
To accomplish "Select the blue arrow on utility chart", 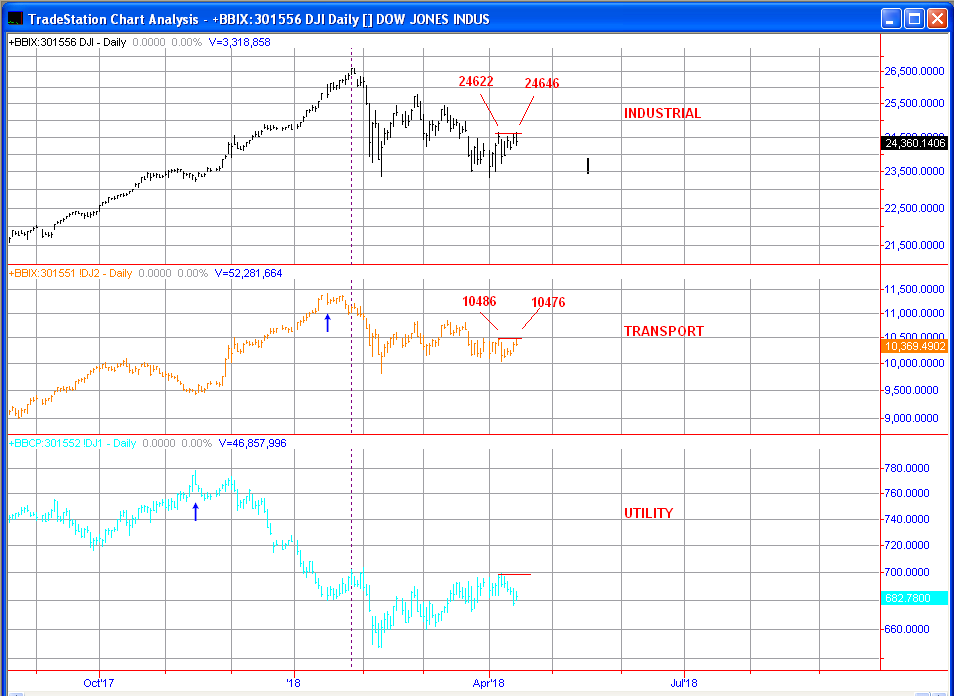I will click(x=195, y=512).
